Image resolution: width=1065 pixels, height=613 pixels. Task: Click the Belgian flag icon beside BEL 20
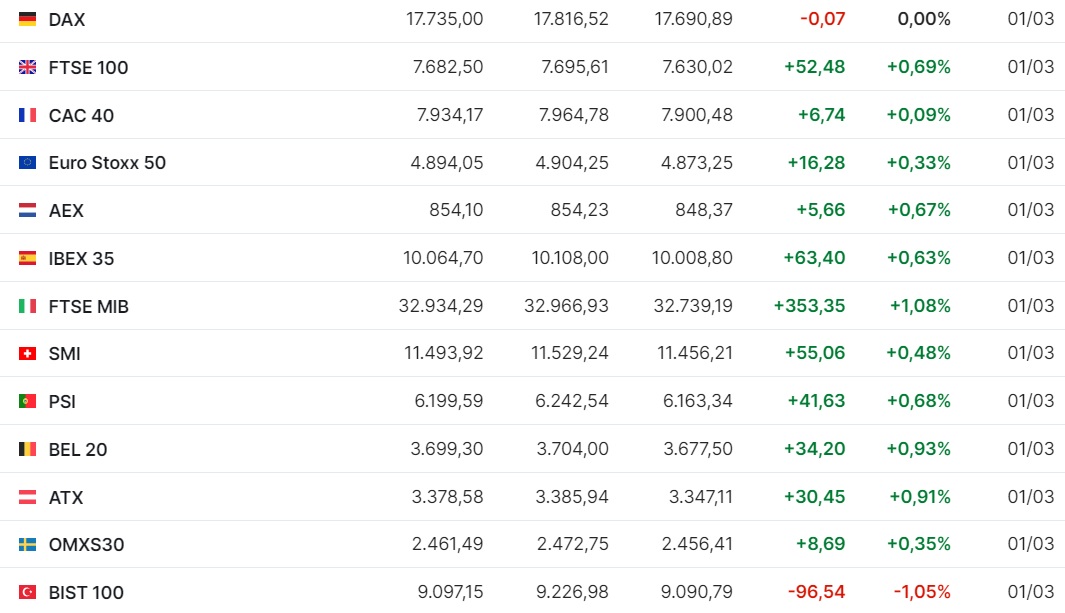28,449
